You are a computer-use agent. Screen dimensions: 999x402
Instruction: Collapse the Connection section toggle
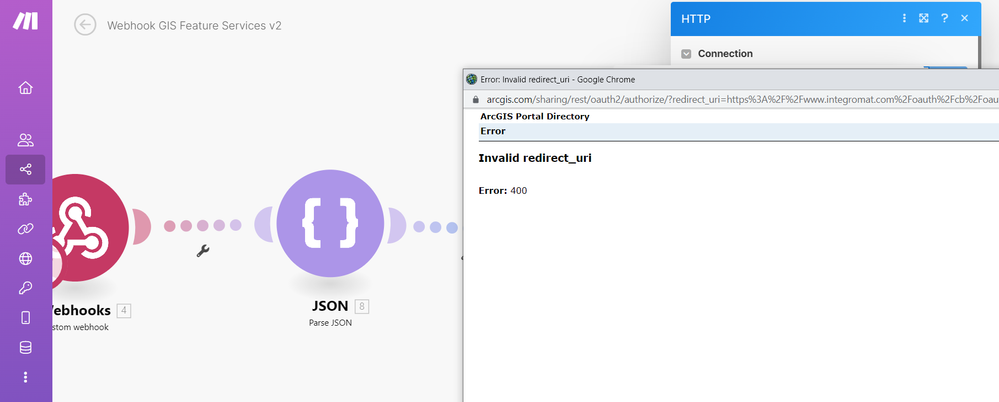686,54
